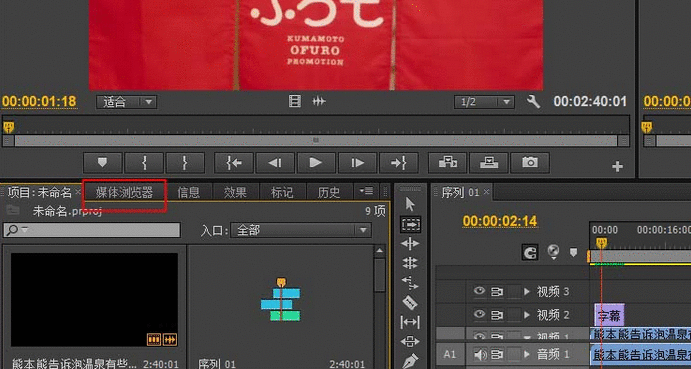The width and height of the screenshot is (691, 369).
Task: Step forward one frame
Action: tap(357, 163)
